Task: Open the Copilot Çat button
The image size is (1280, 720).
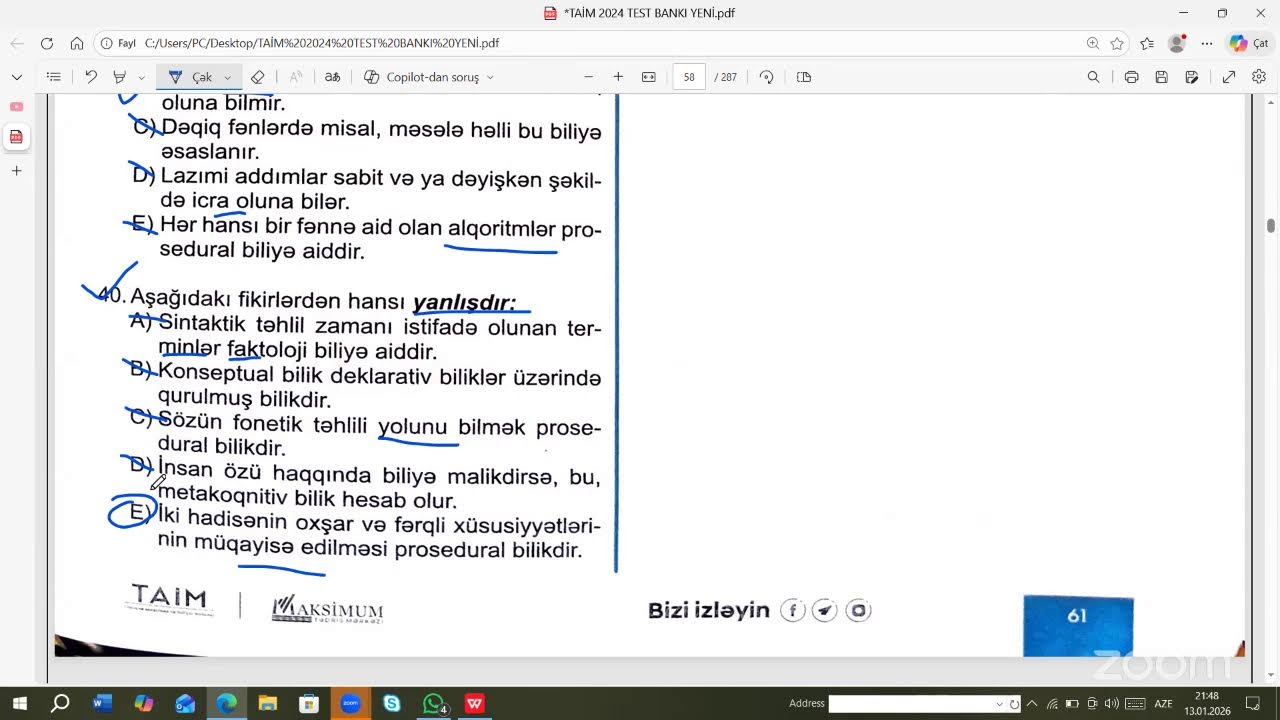Action: (1249, 43)
